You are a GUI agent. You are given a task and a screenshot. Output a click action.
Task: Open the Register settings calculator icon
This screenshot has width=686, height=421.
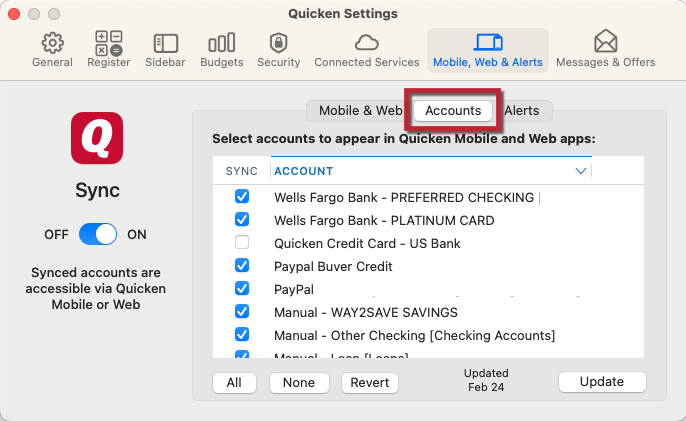coord(108,43)
